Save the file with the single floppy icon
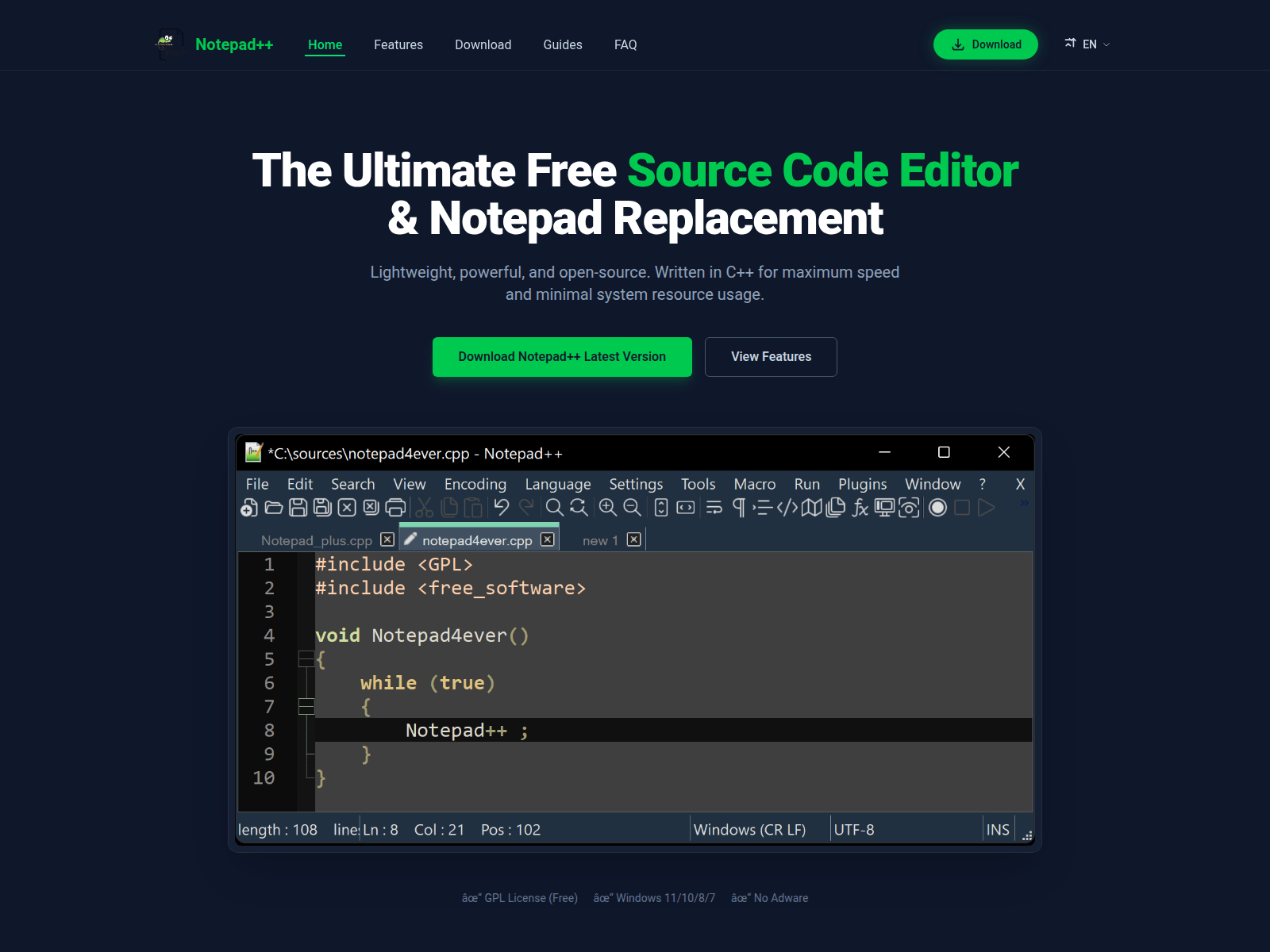1270x952 pixels. (x=298, y=508)
